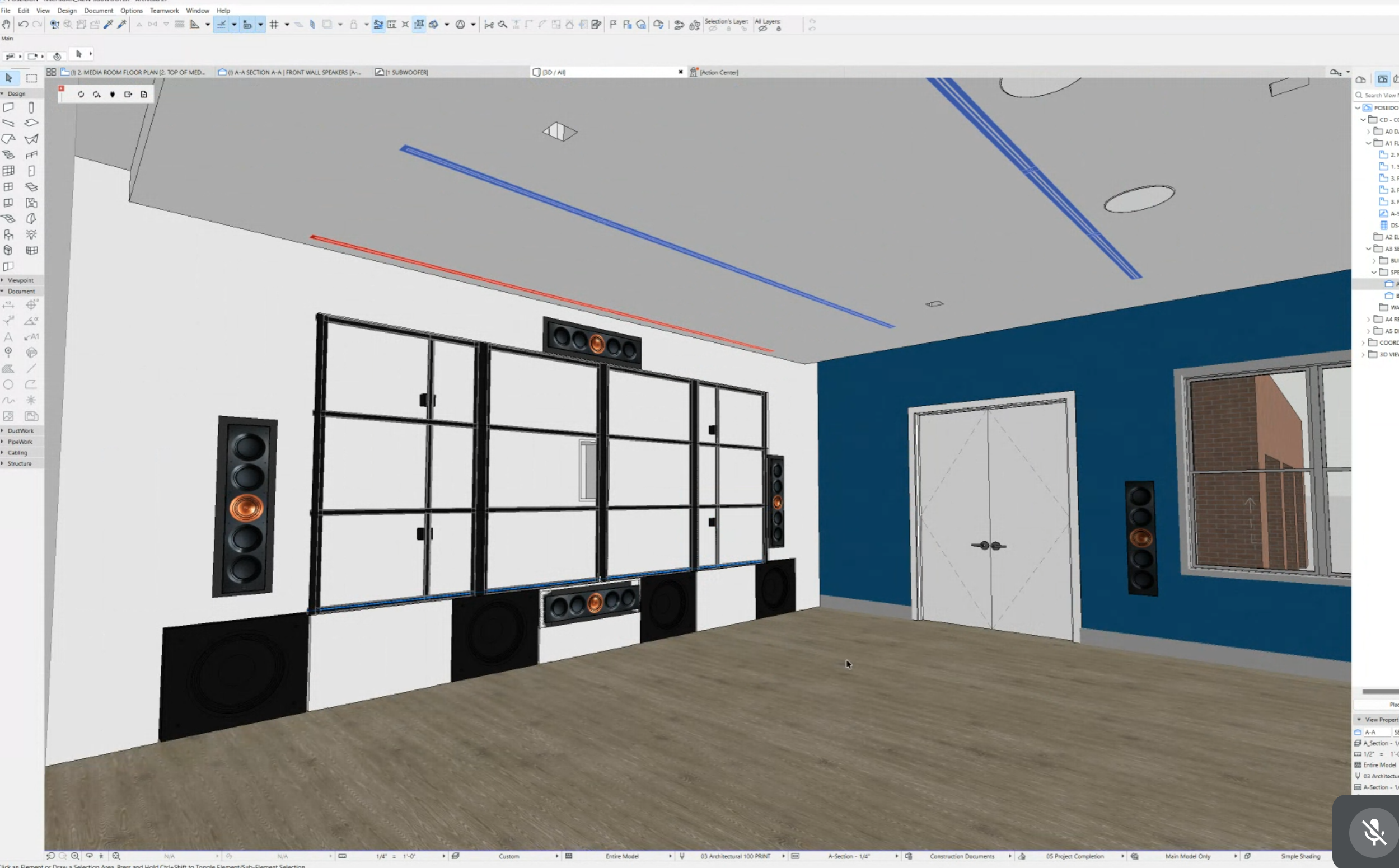Pick the Text tool in Document section
The height and width of the screenshot is (868, 1399).
[8, 337]
